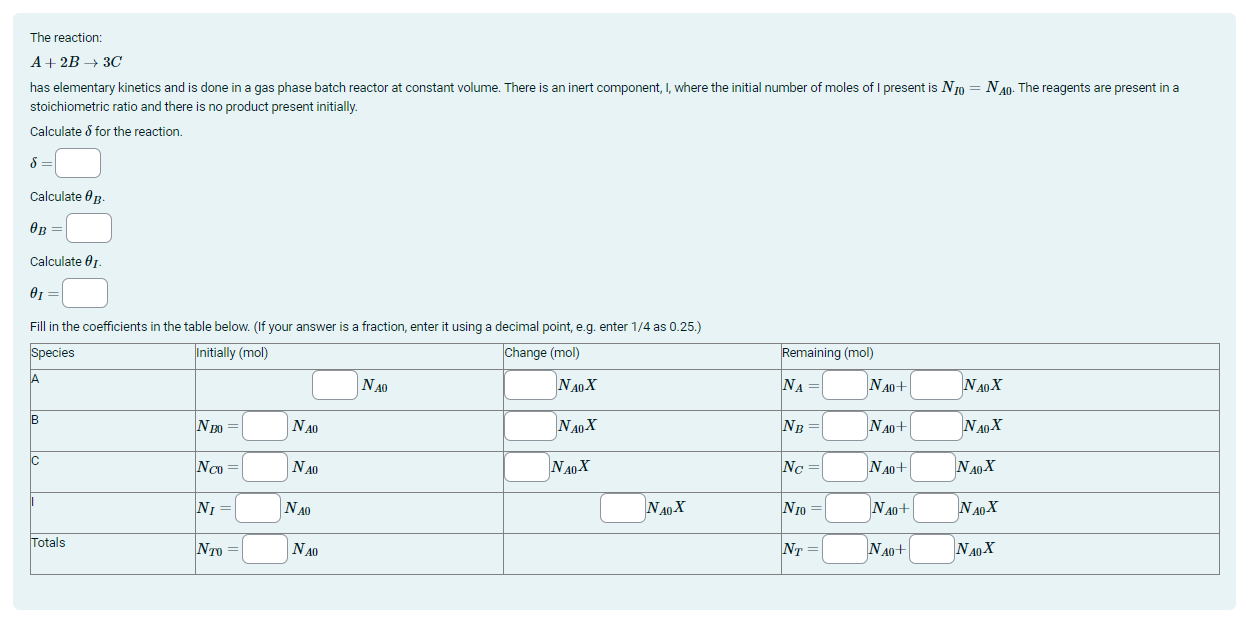Click the NT0 Totals coefficient box
The height and width of the screenshot is (632, 1242).
click(x=263, y=548)
